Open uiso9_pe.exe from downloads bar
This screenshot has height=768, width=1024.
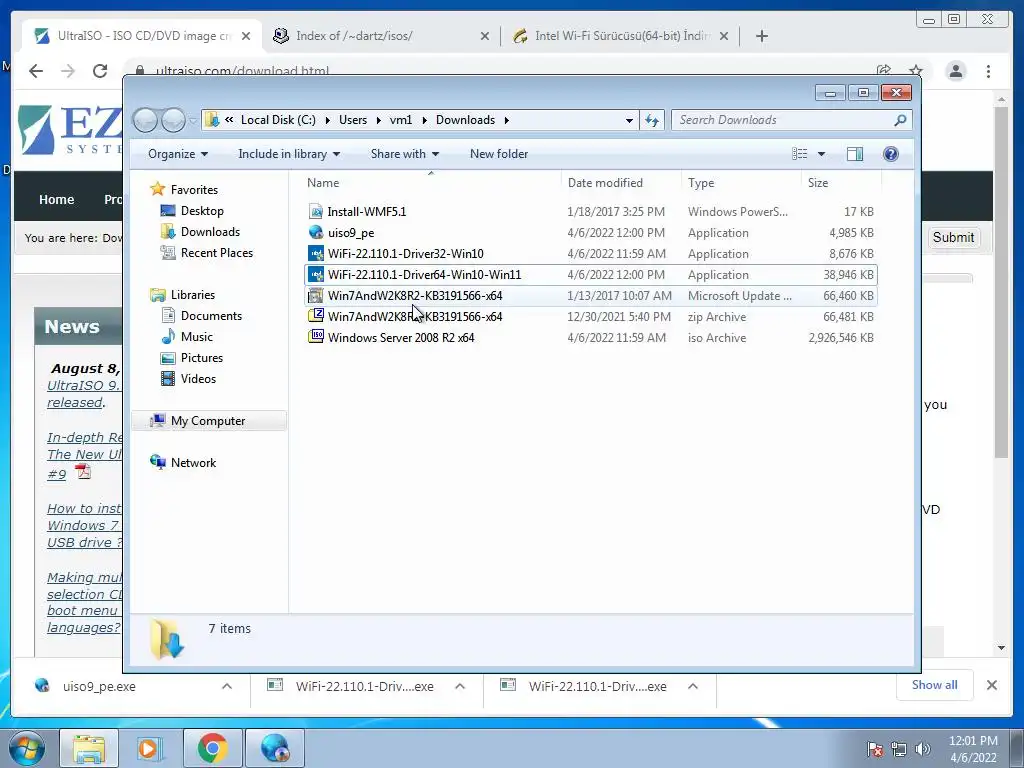(x=99, y=686)
